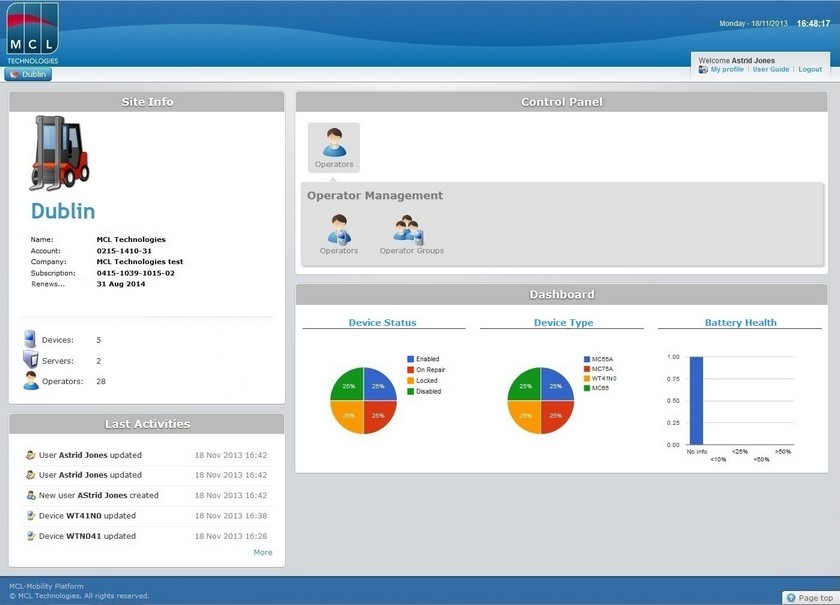The image size is (840, 605).
Task: Click the renewal date 31 Aug 2014
Action: [x=121, y=284]
